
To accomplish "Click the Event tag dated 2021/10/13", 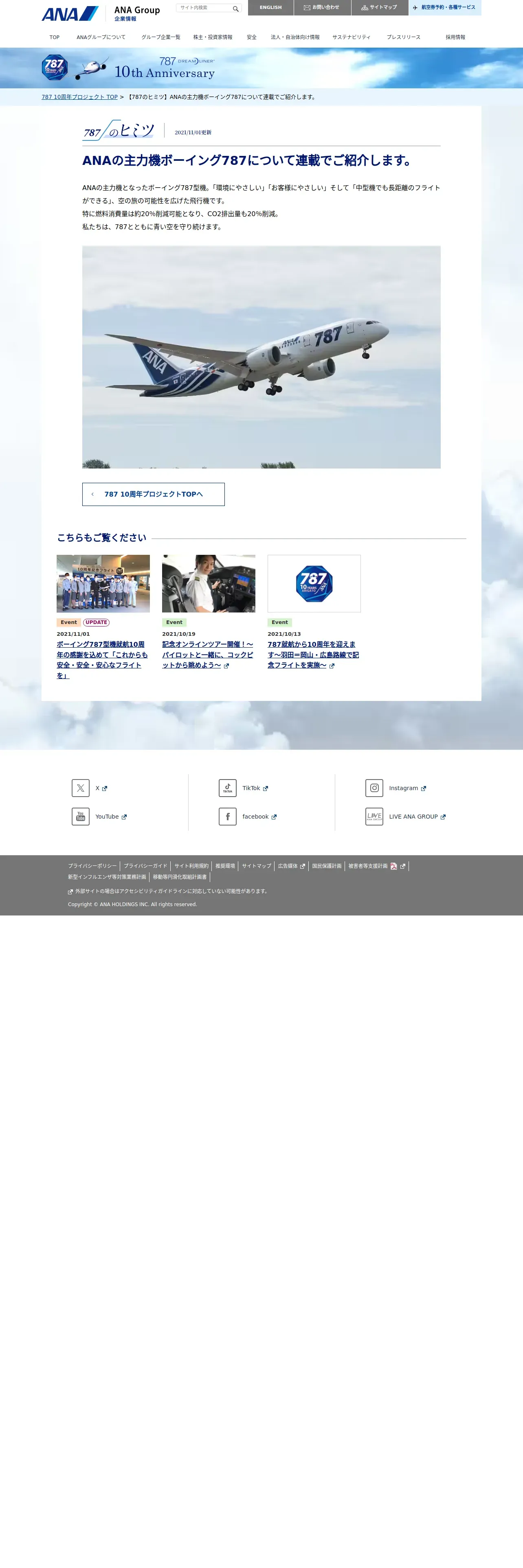I will tap(279, 622).
